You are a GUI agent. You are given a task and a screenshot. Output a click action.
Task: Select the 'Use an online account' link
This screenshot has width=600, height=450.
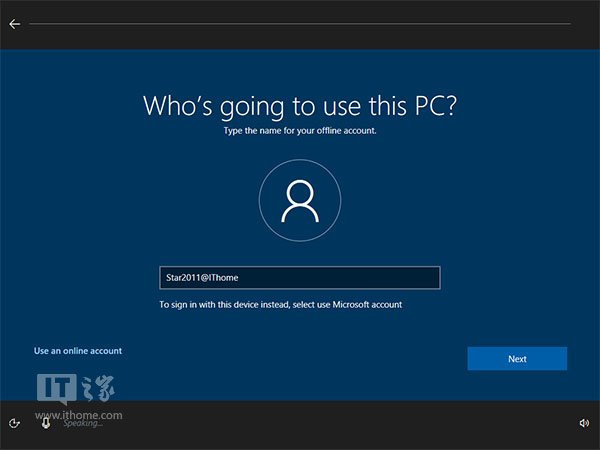click(78, 351)
